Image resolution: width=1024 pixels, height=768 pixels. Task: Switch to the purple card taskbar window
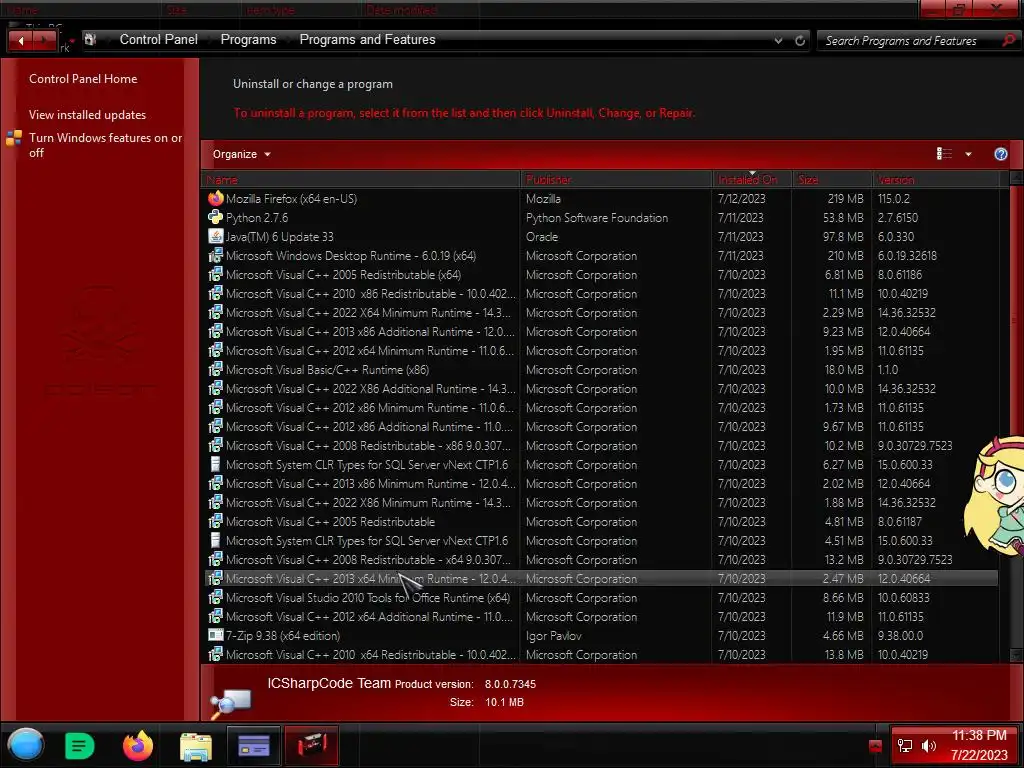coord(254,745)
